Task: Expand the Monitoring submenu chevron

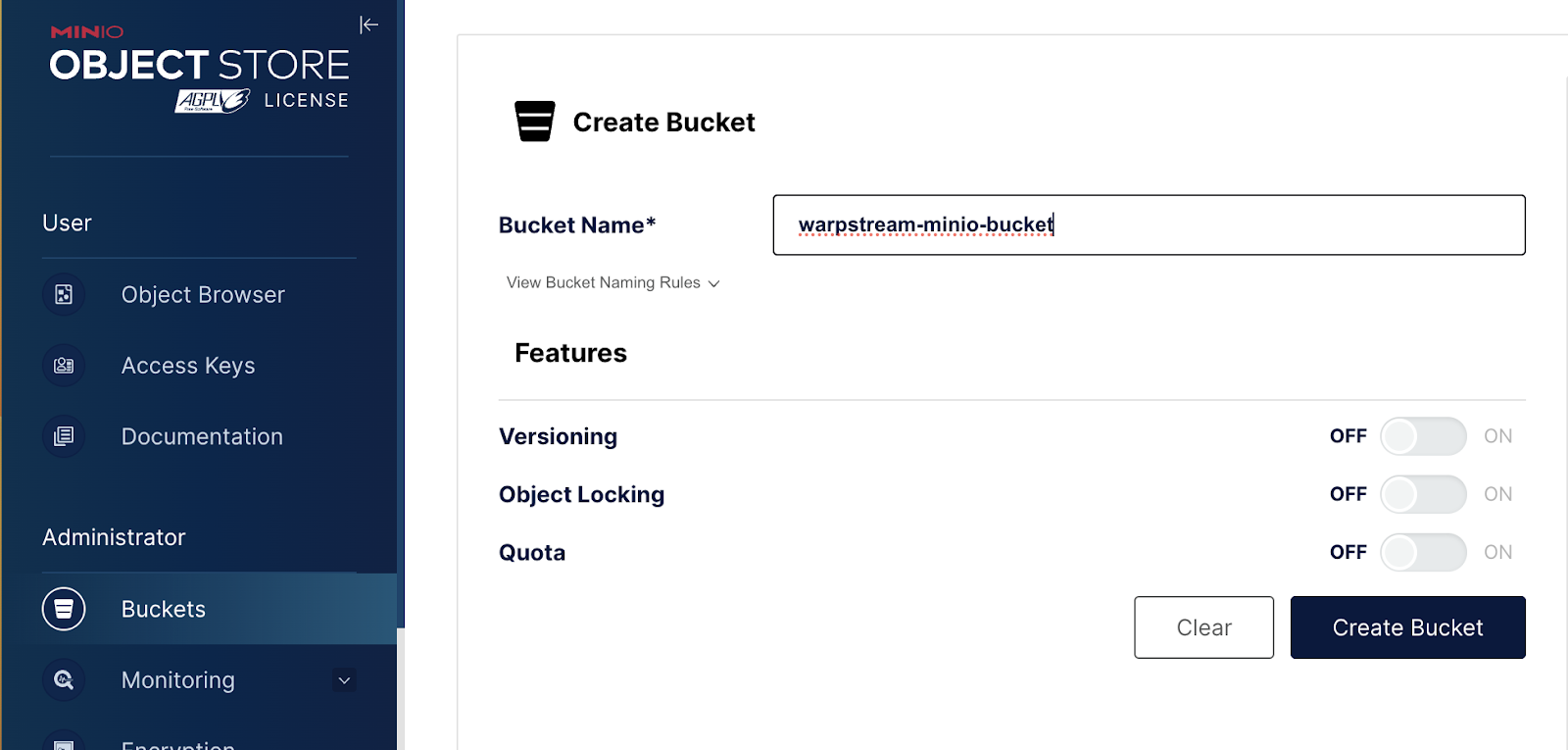Action: pos(344,680)
